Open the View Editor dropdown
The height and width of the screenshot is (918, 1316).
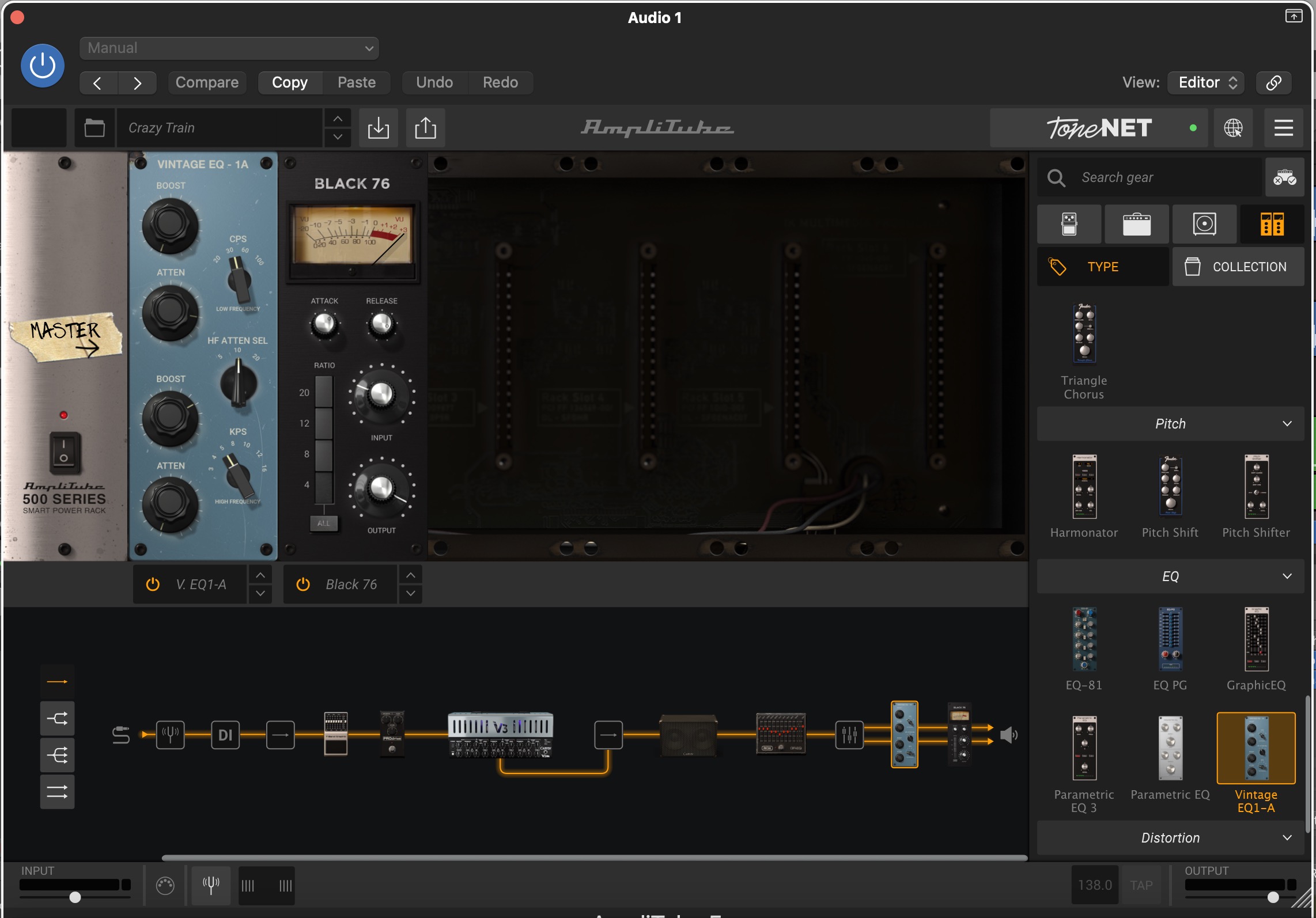click(x=1207, y=83)
